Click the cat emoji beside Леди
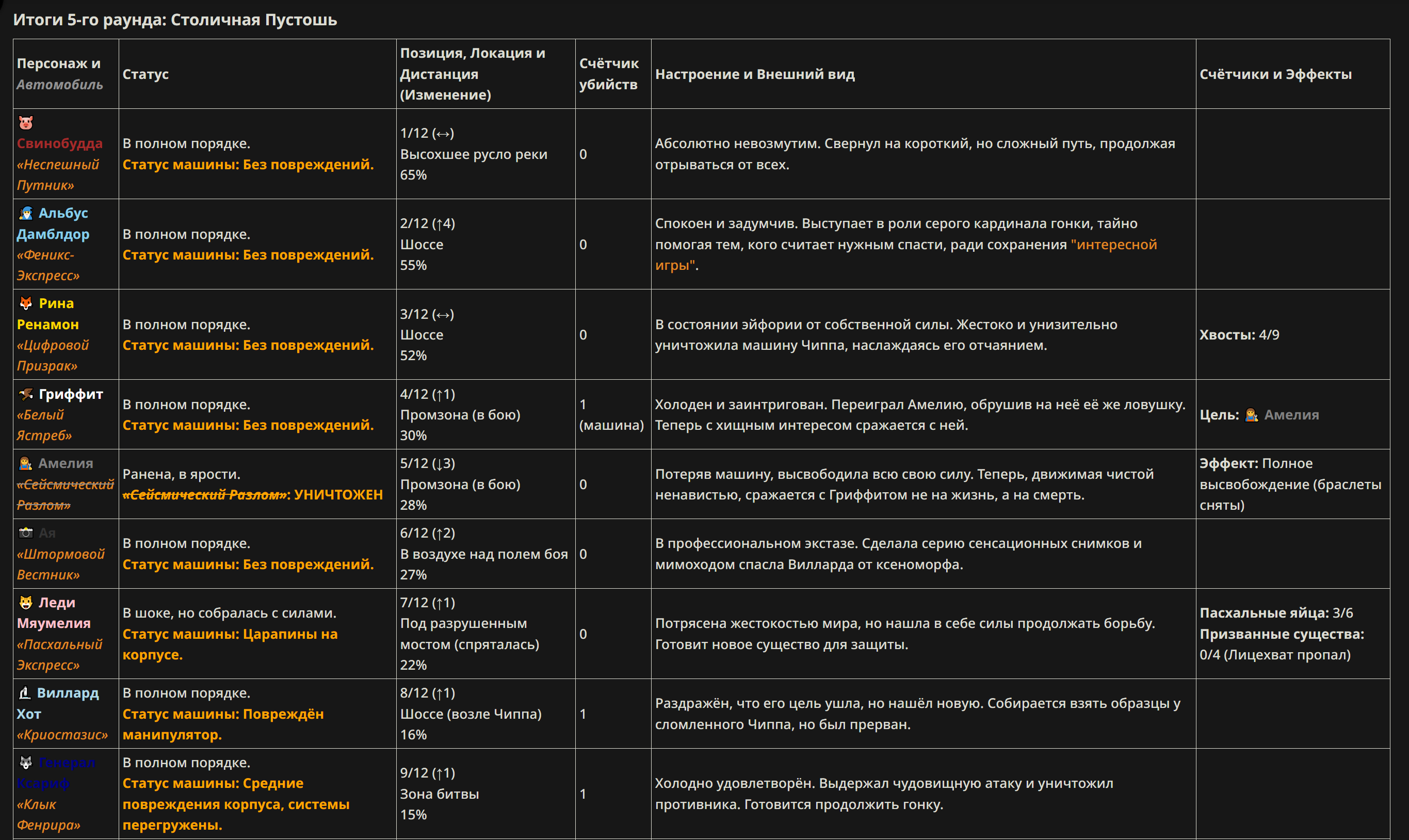Screen dimensions: 1409x840 (26, 602)
